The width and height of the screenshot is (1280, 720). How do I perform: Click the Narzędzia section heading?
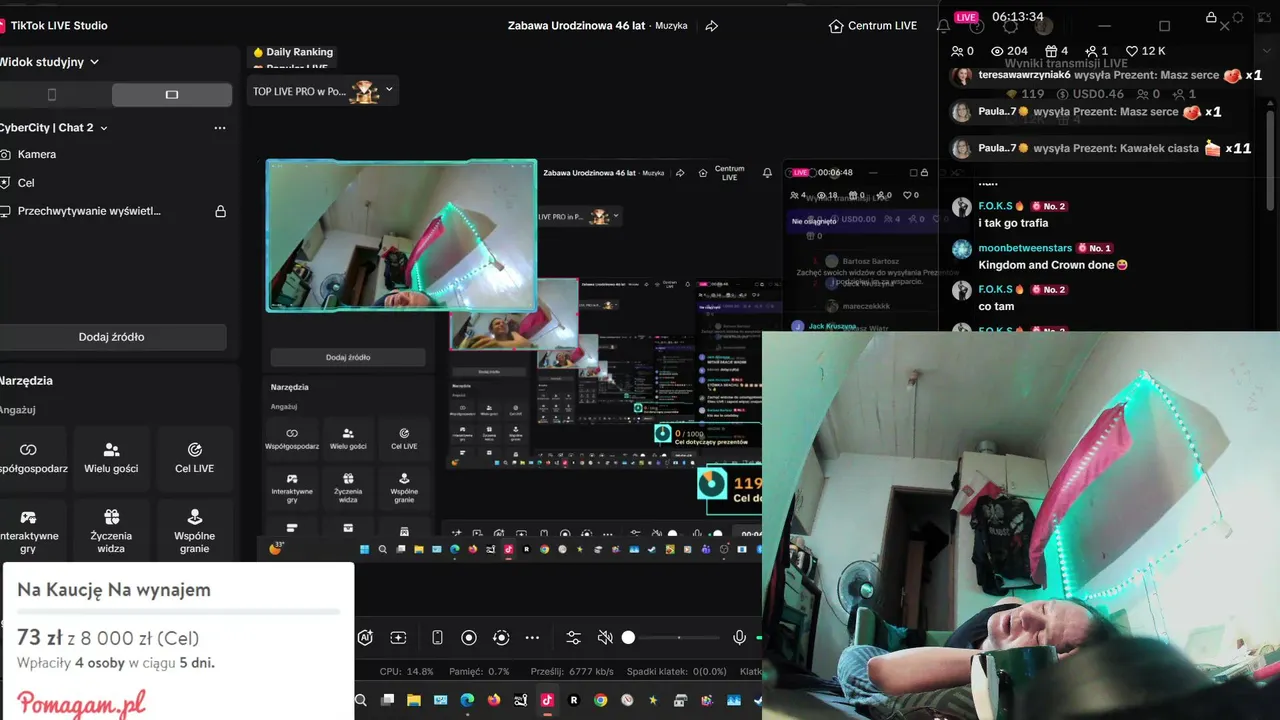(x=26, y=381)
